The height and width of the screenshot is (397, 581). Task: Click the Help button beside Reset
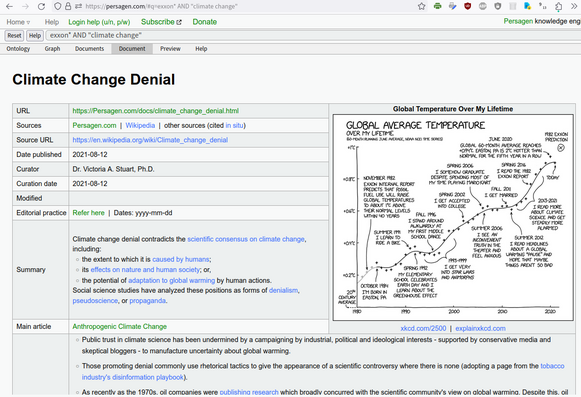(35, 36)
